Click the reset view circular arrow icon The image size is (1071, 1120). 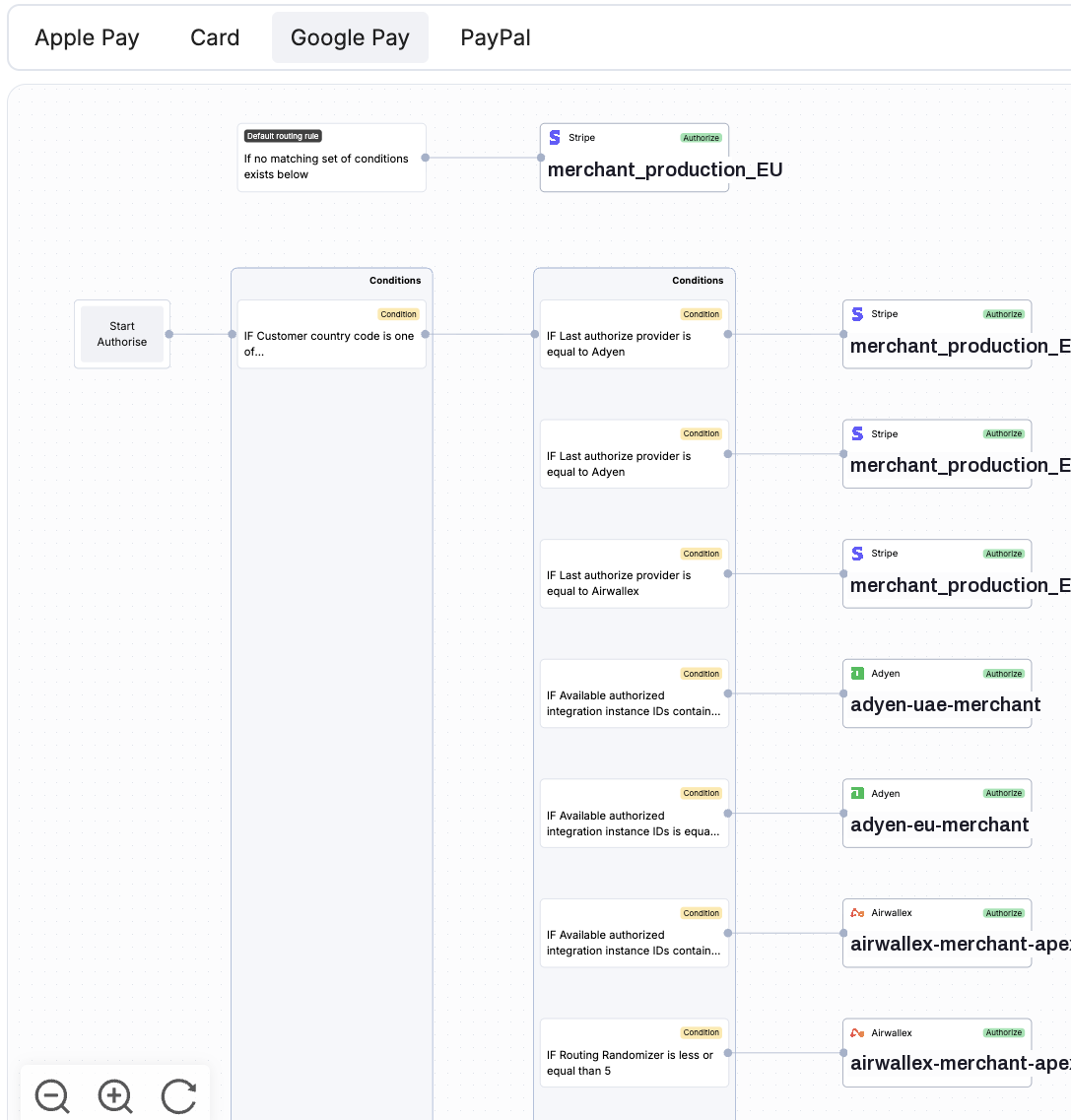pos(178,1095)
